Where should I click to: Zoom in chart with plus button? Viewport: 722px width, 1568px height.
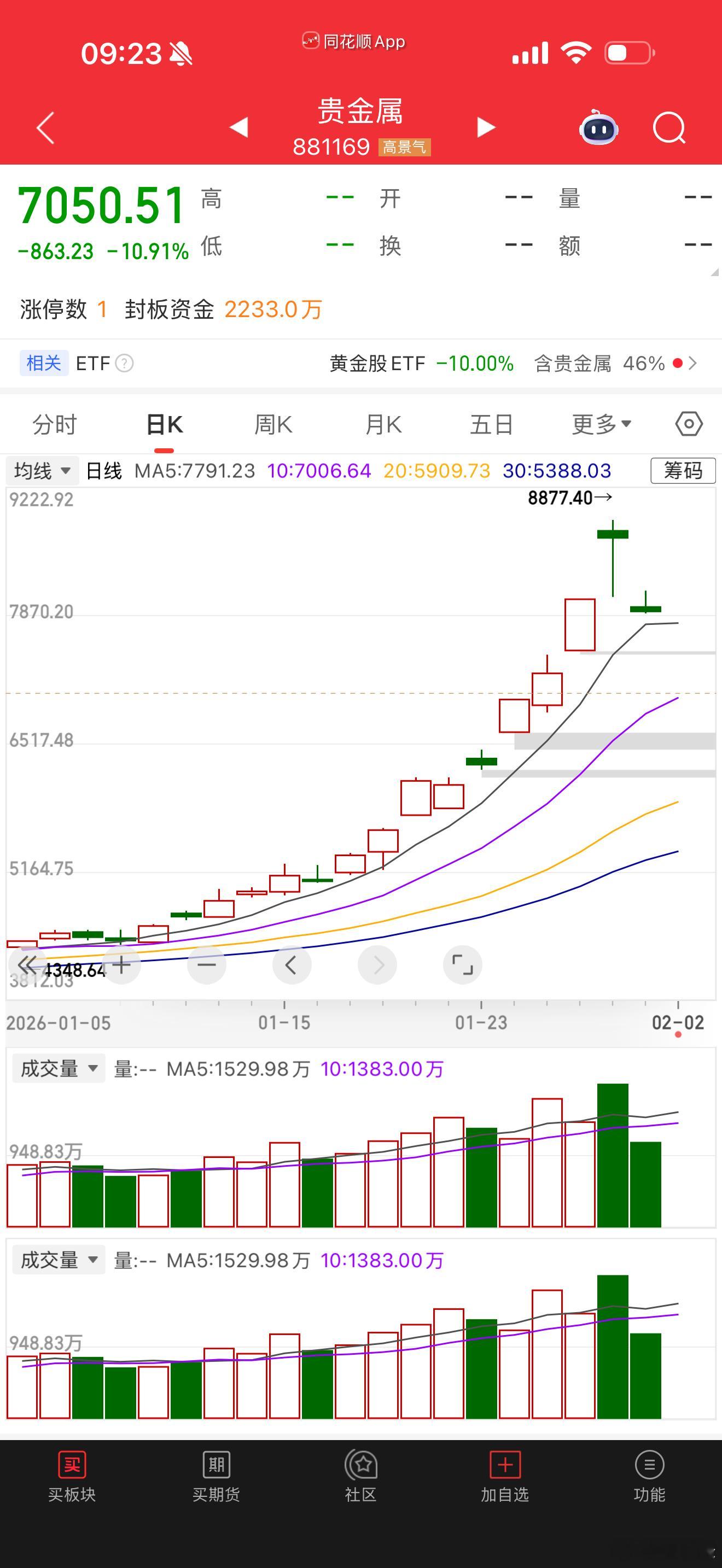point(122,965)
